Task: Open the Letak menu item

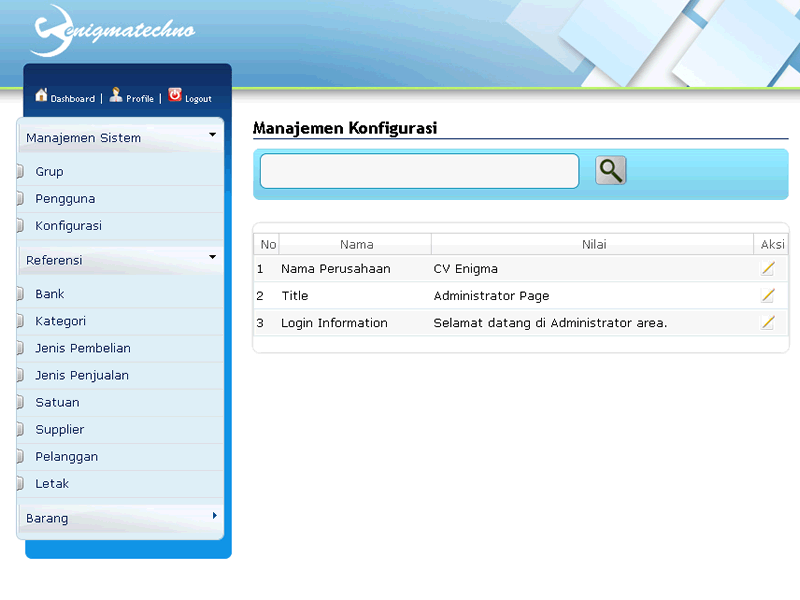Action: pyautogui.click(x=121, y=484)
